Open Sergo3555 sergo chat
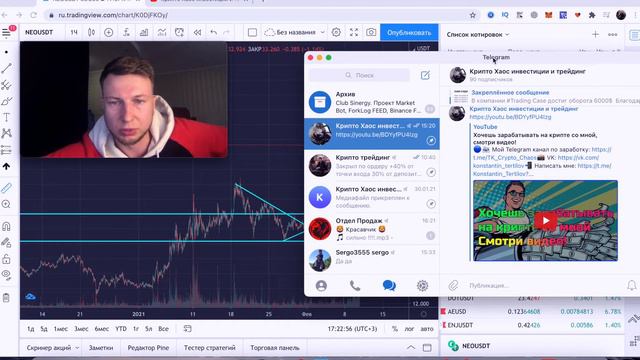Screen dimensions: 640x360 pyautogui.click(x=372, y=260)
